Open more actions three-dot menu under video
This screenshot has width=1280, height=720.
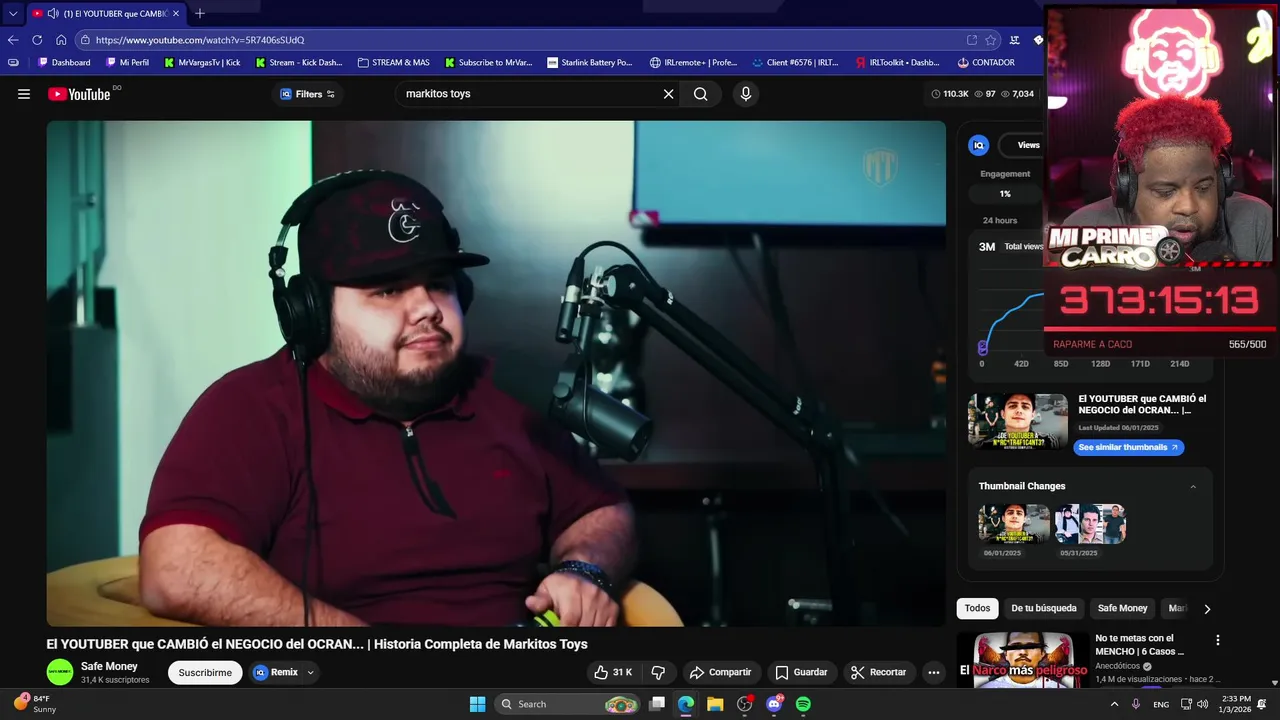pos(933,672)
